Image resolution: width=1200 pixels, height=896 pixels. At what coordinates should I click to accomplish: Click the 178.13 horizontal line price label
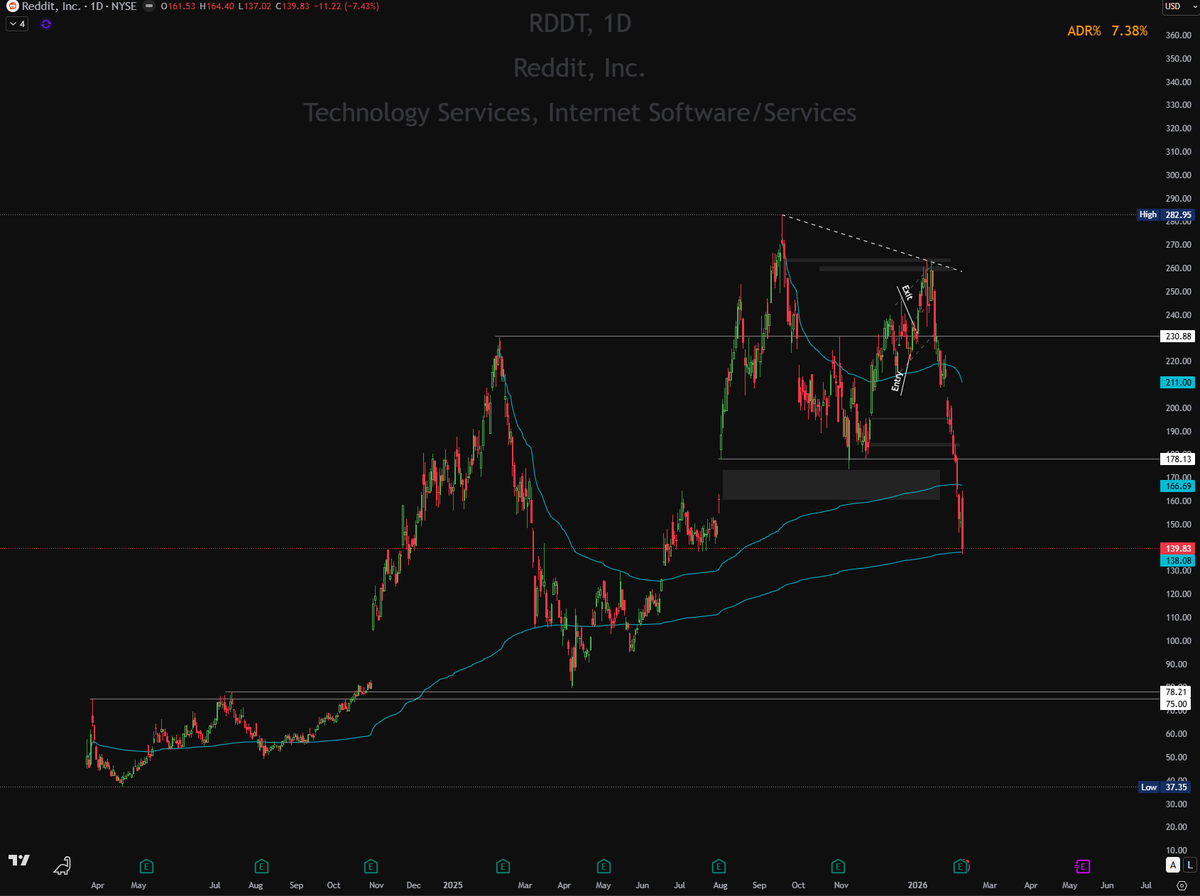click(x=1178, y=459)
